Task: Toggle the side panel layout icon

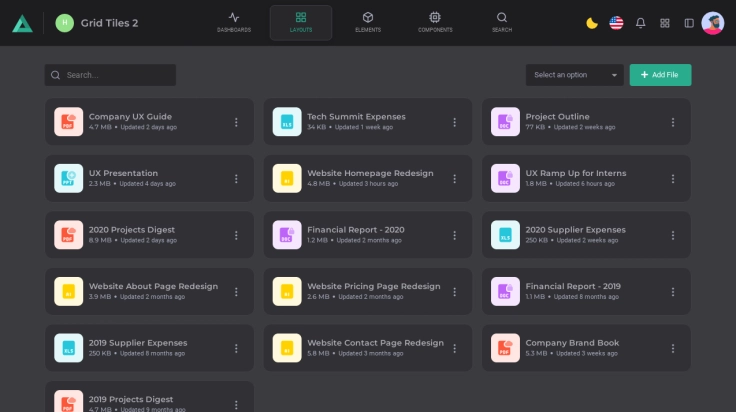Action: pos(689,23)
